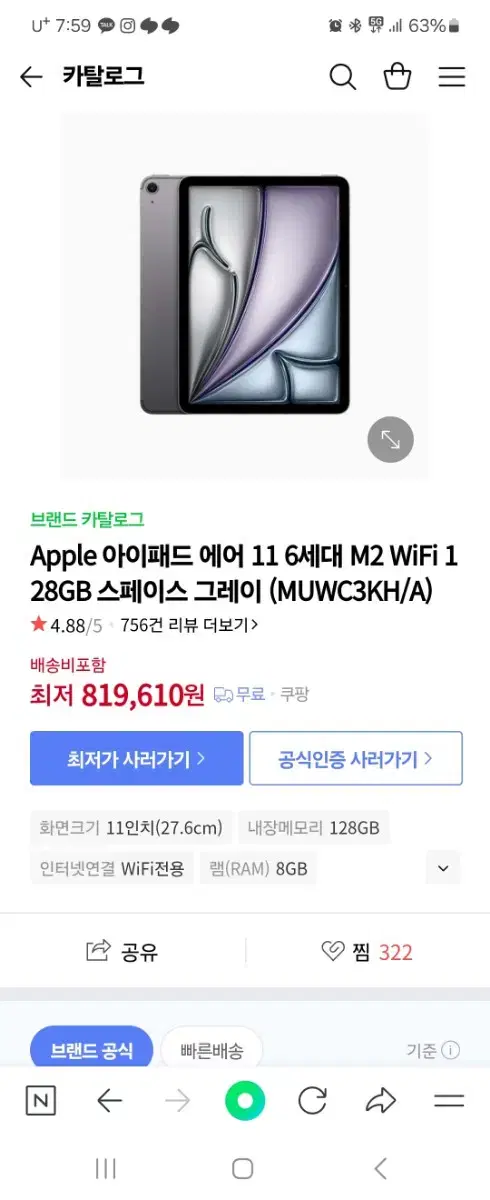Reload the page with the refresh icon
Image resolution: width=490 pixels, height=1200 pixels.
[313, 1101]
